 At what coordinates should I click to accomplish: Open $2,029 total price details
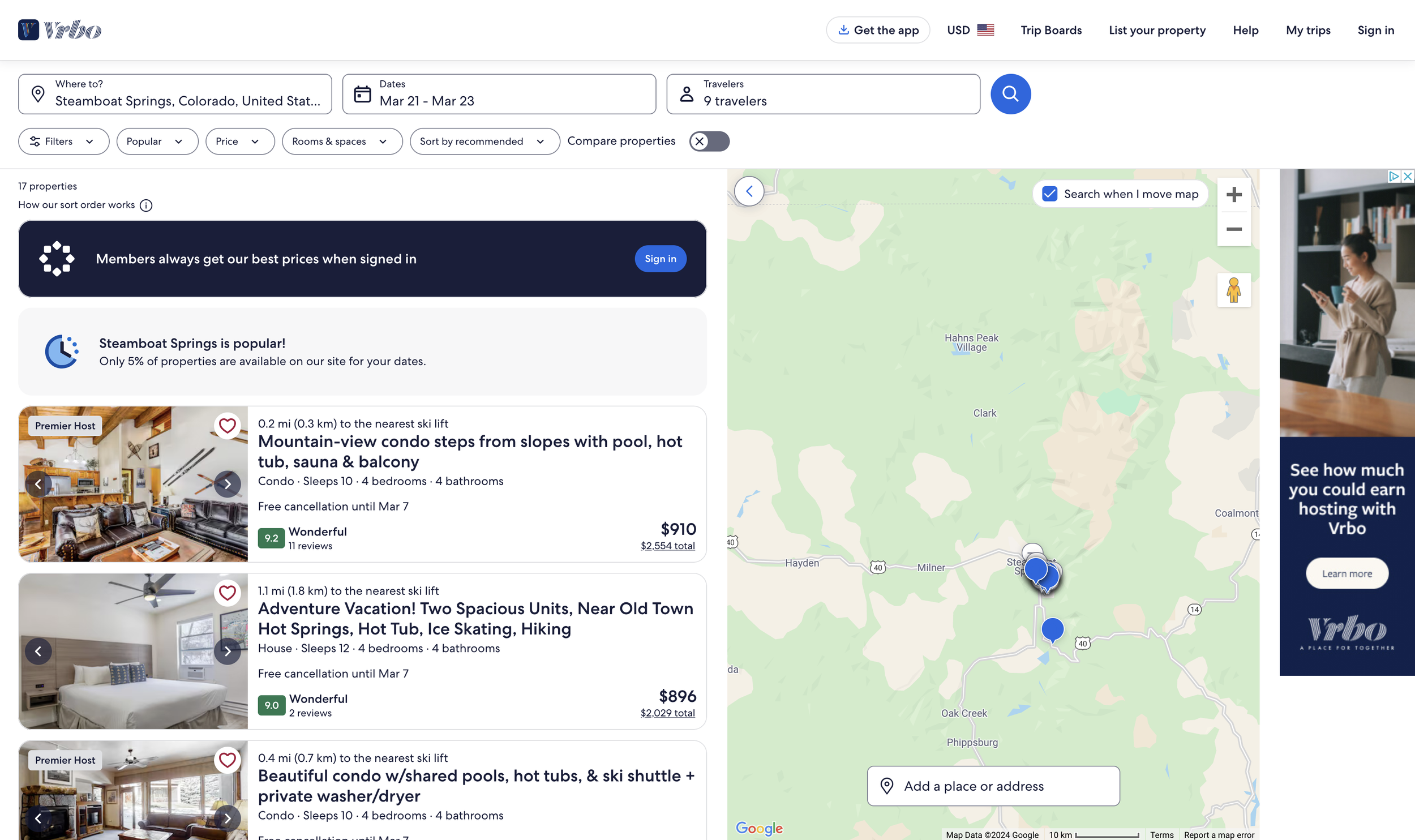[668, 713]
